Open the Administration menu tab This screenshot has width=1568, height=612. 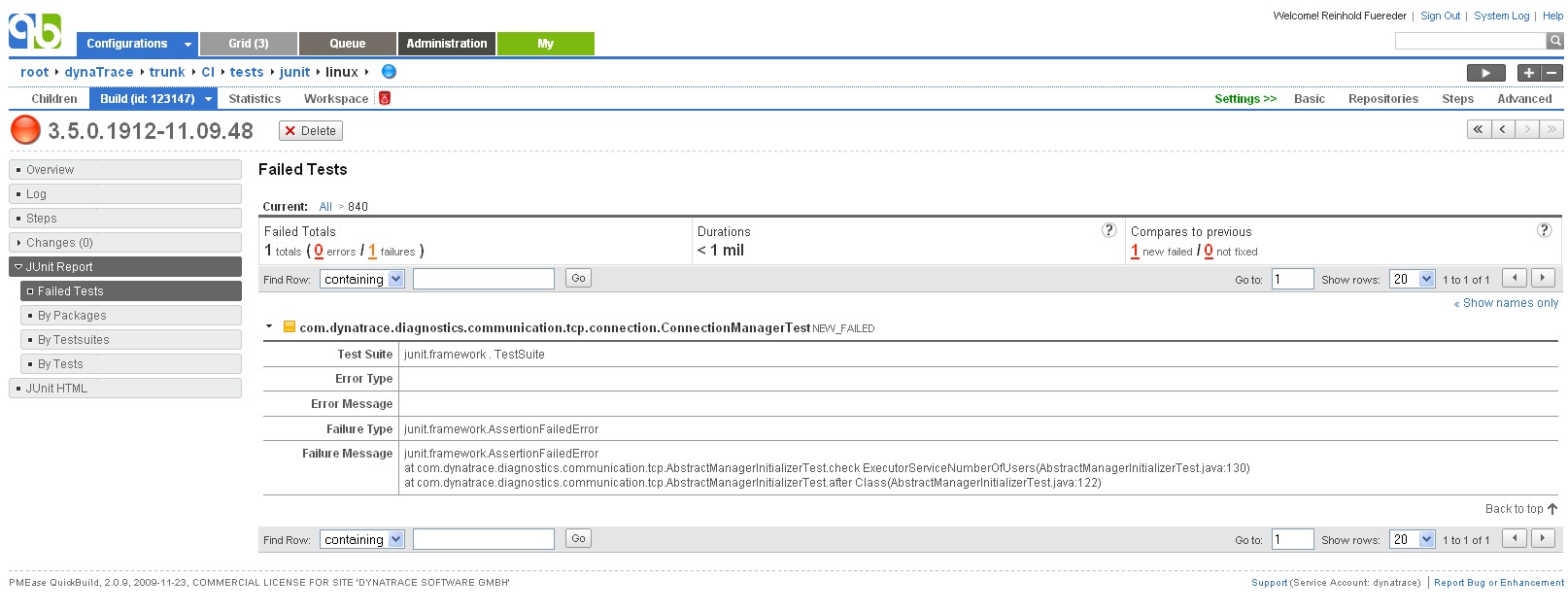pos(446,44)
